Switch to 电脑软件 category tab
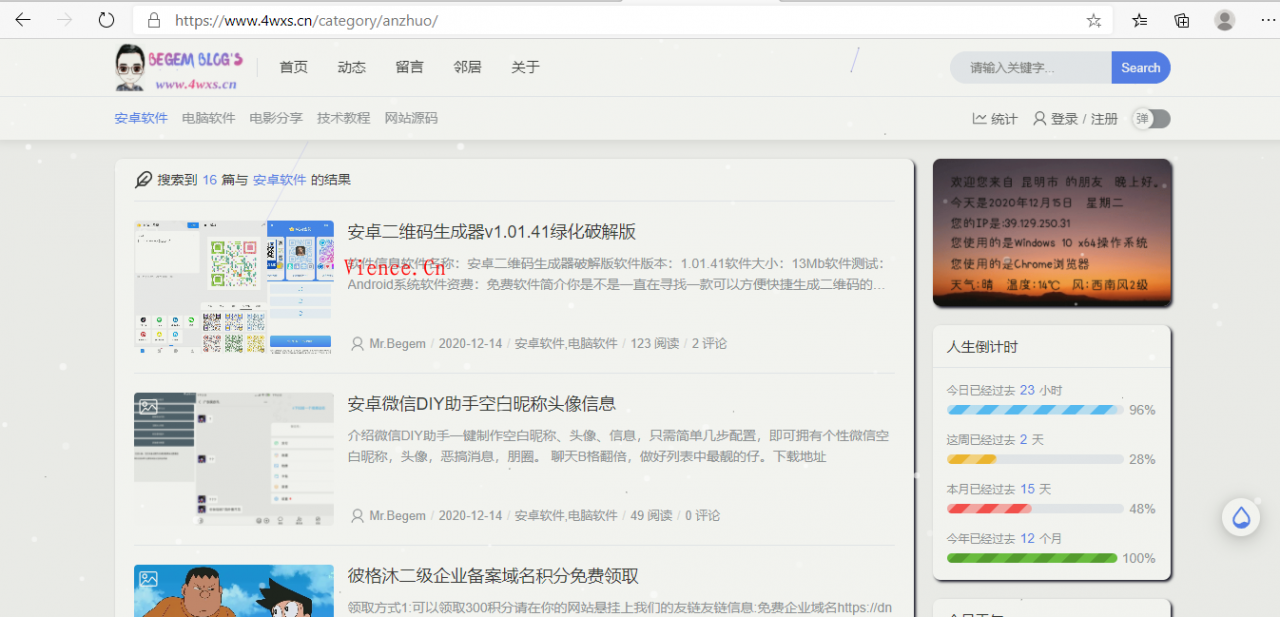 coord(208,118)
